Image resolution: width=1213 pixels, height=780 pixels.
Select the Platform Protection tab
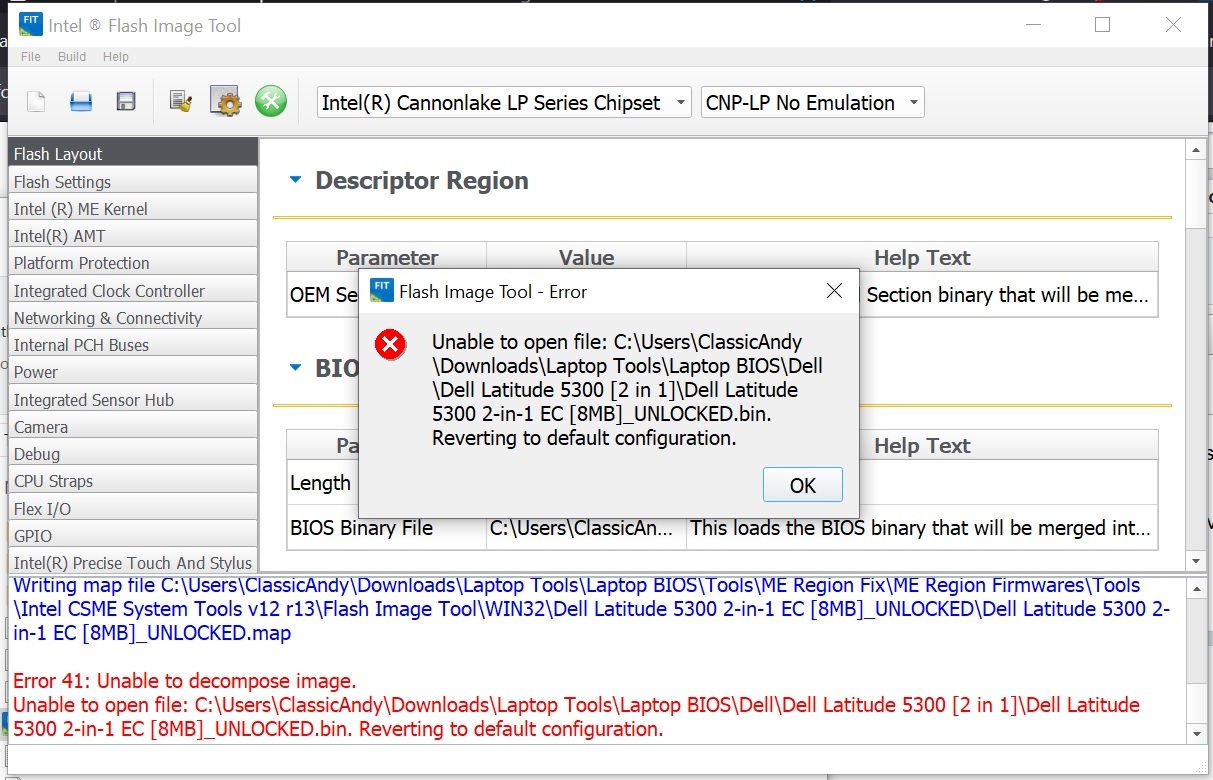click(133, 263)
